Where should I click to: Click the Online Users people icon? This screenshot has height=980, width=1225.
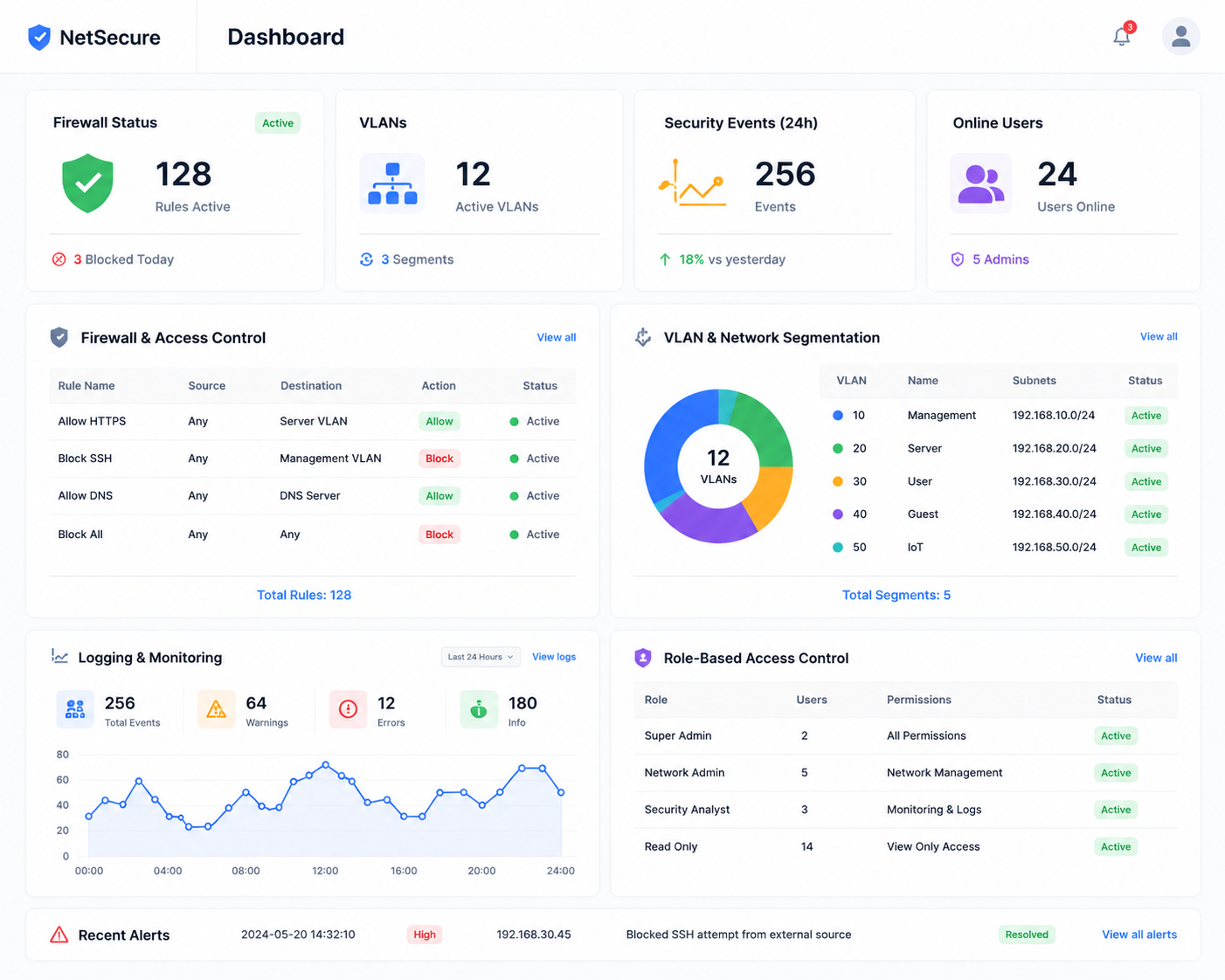pos(980,183)
